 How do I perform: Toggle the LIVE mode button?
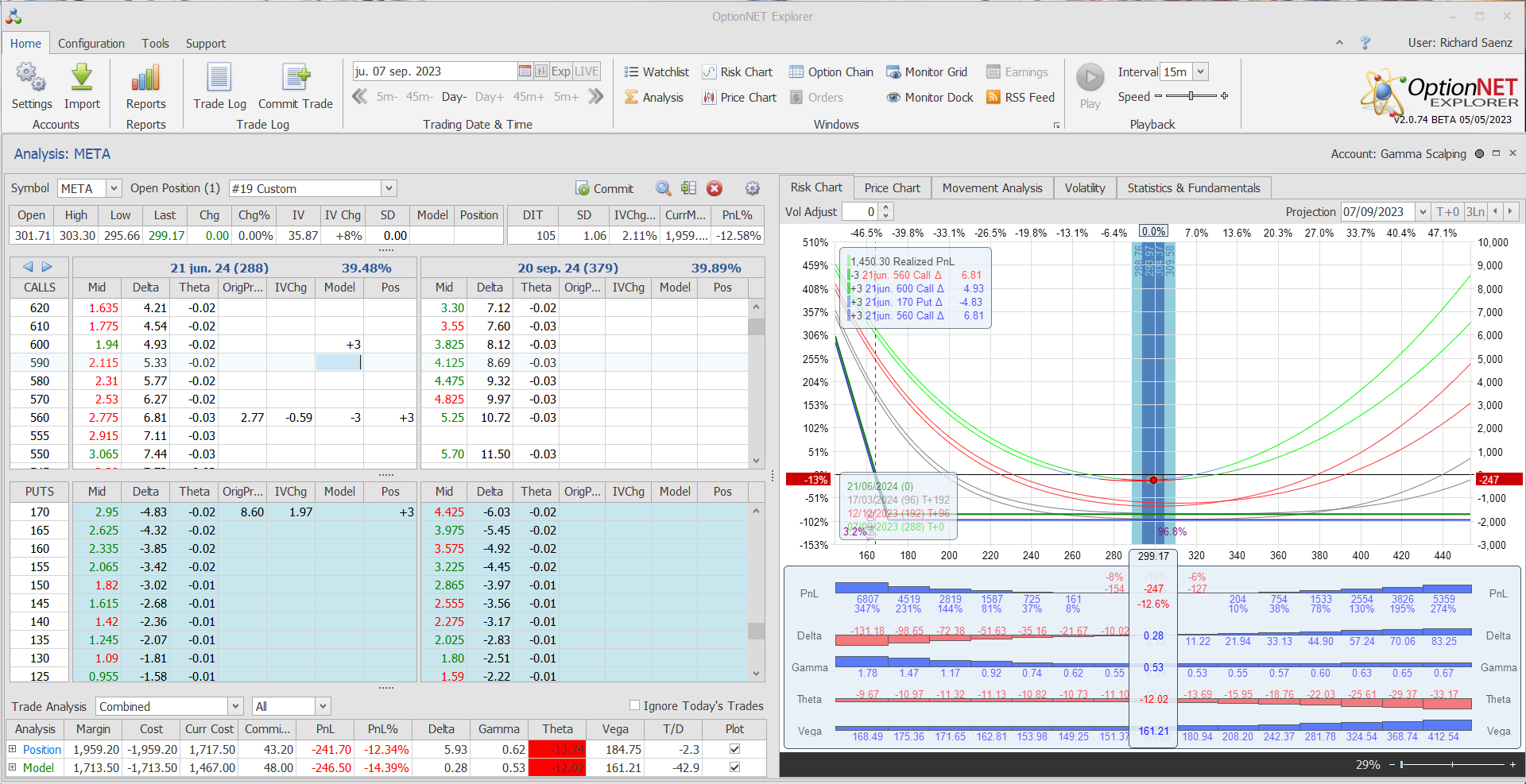click(x=587, y=71)
